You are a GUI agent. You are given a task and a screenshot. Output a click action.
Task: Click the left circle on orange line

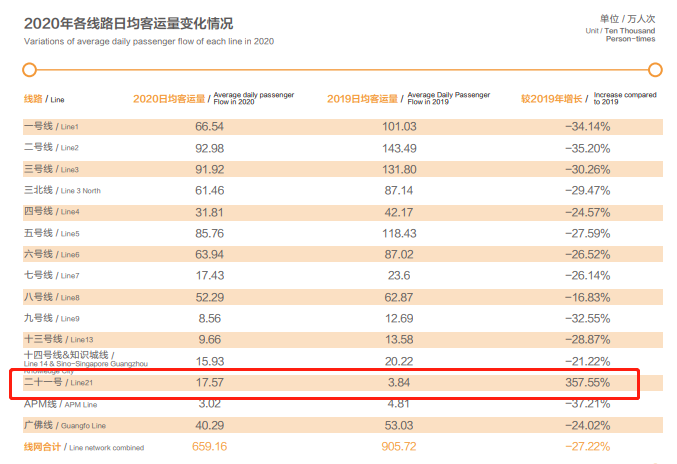pos(29,69)
